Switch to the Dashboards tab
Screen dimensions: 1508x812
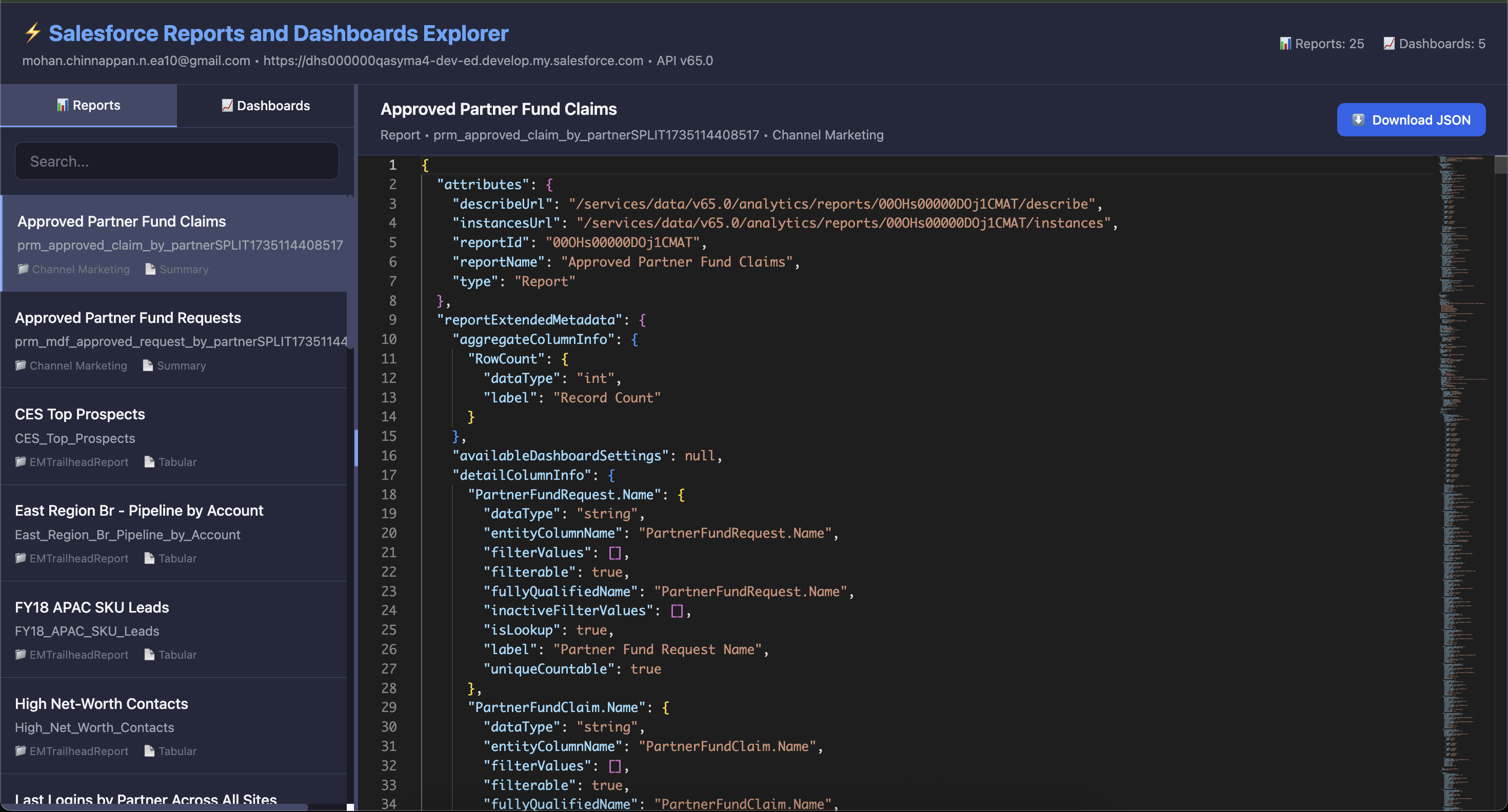(266, 105)
